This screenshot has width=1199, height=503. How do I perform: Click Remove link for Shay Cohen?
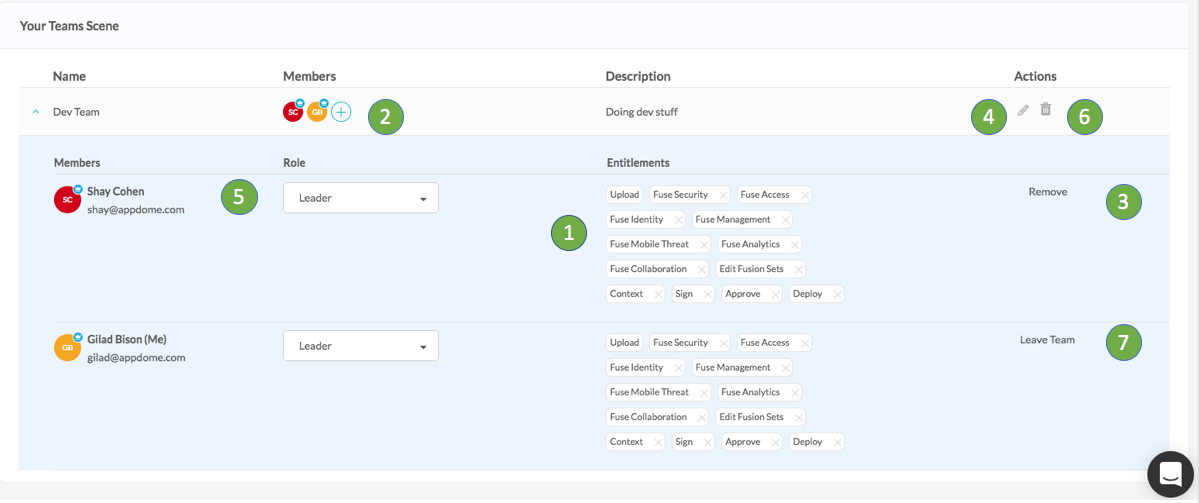(1047, 192)
